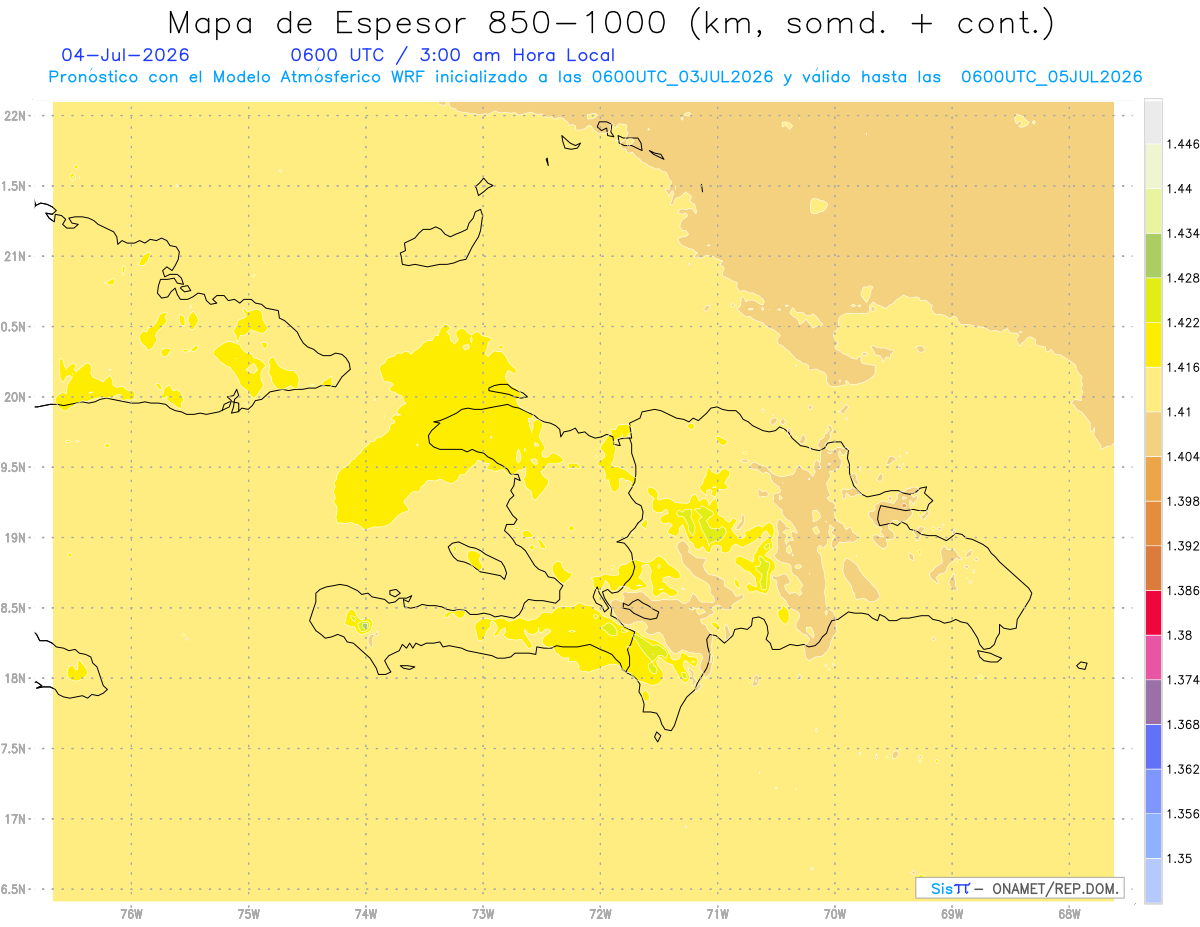Viewport: 1200px width, 927px height.
Task: Click the '73W' longitude label
Action: [x=483, y=914]
